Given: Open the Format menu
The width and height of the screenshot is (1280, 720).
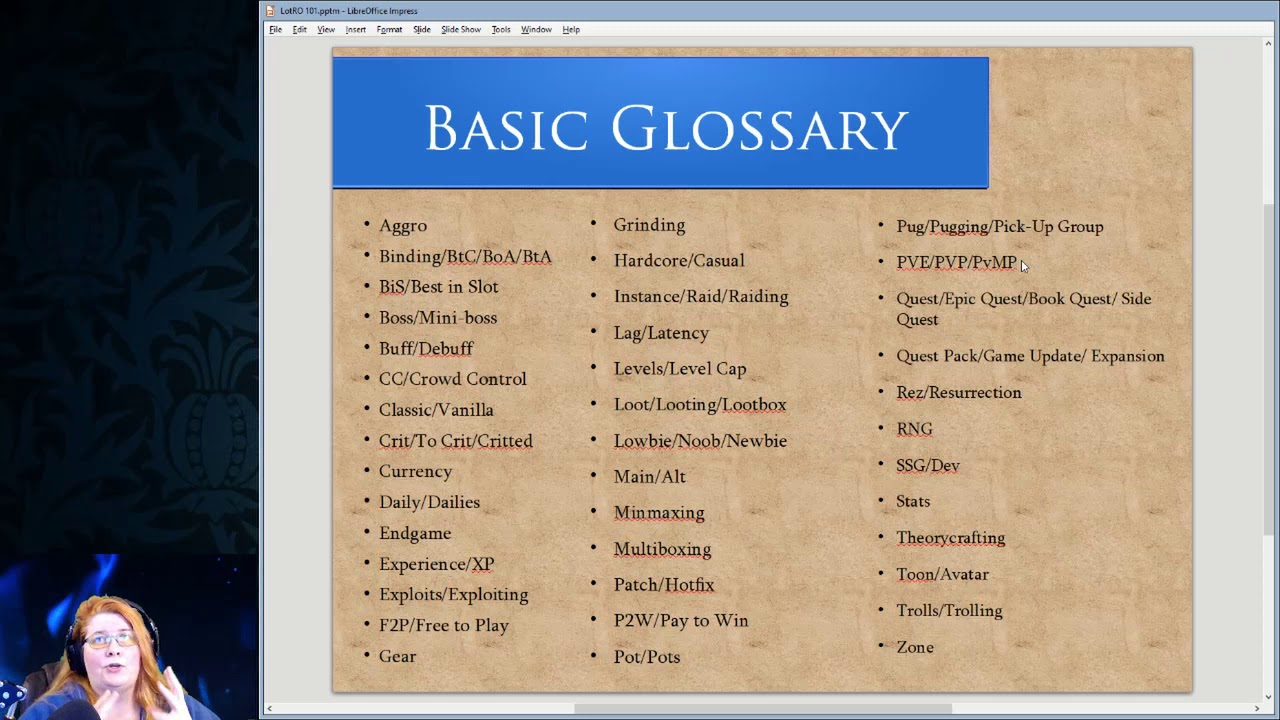Looking at the screenshot, I should [x=389, y=30].
